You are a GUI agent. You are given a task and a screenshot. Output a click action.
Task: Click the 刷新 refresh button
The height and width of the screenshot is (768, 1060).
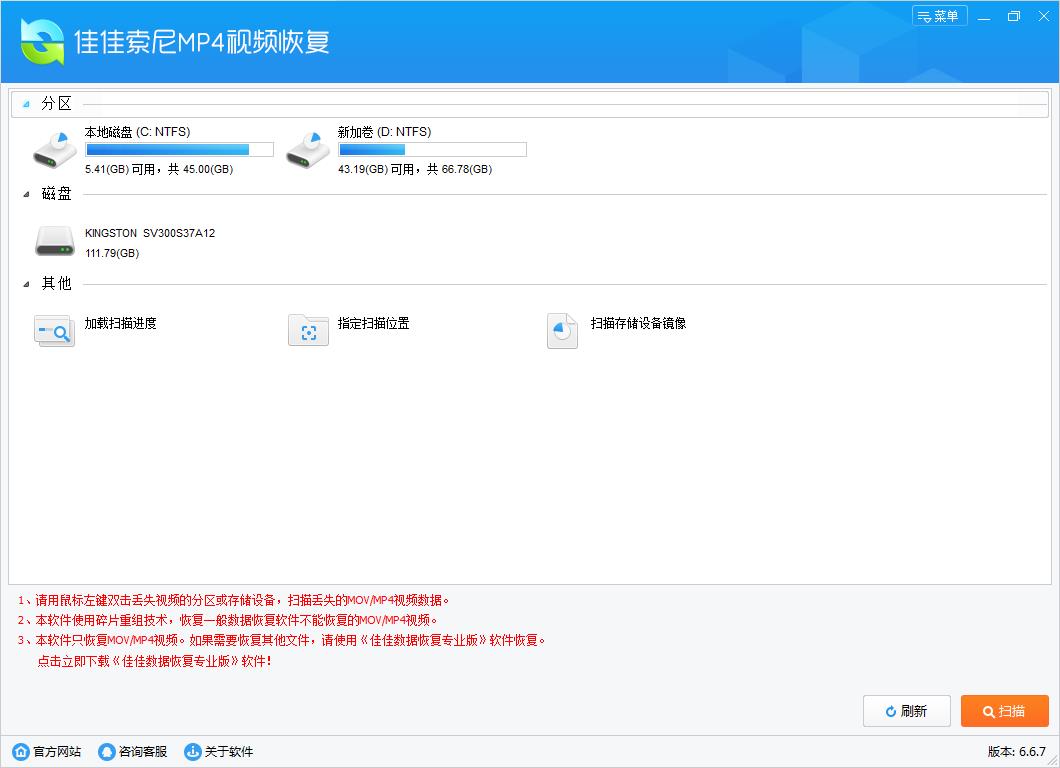click(x=906, y=711)
